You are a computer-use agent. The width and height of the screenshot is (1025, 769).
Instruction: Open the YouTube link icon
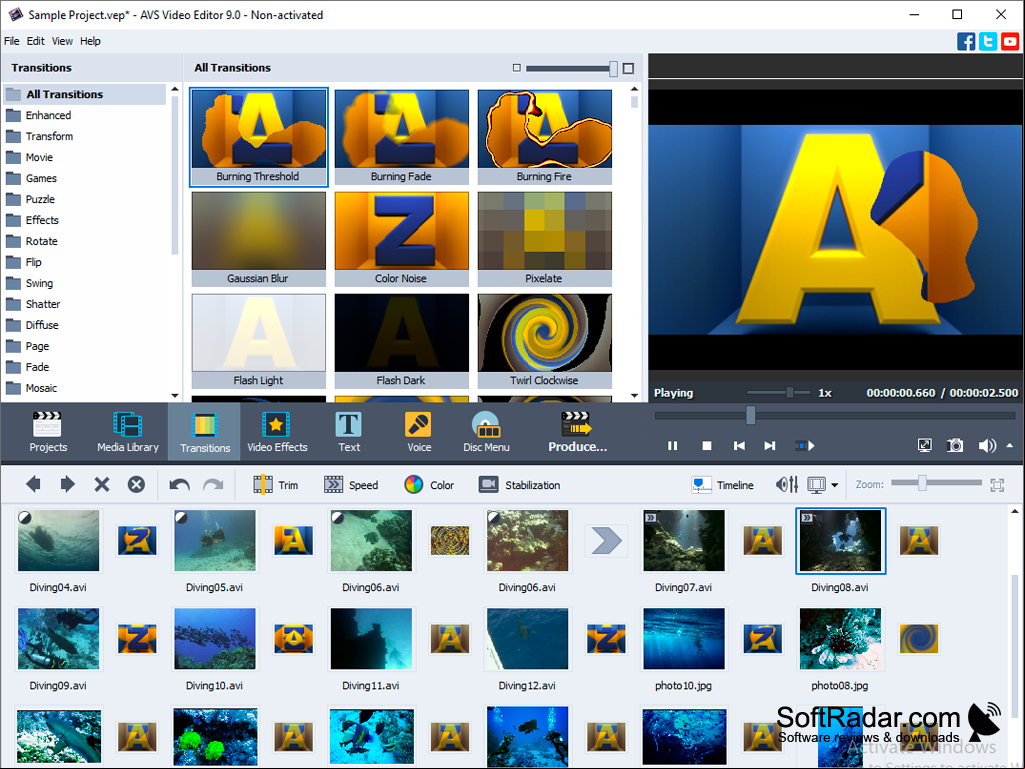point(1010,41)
